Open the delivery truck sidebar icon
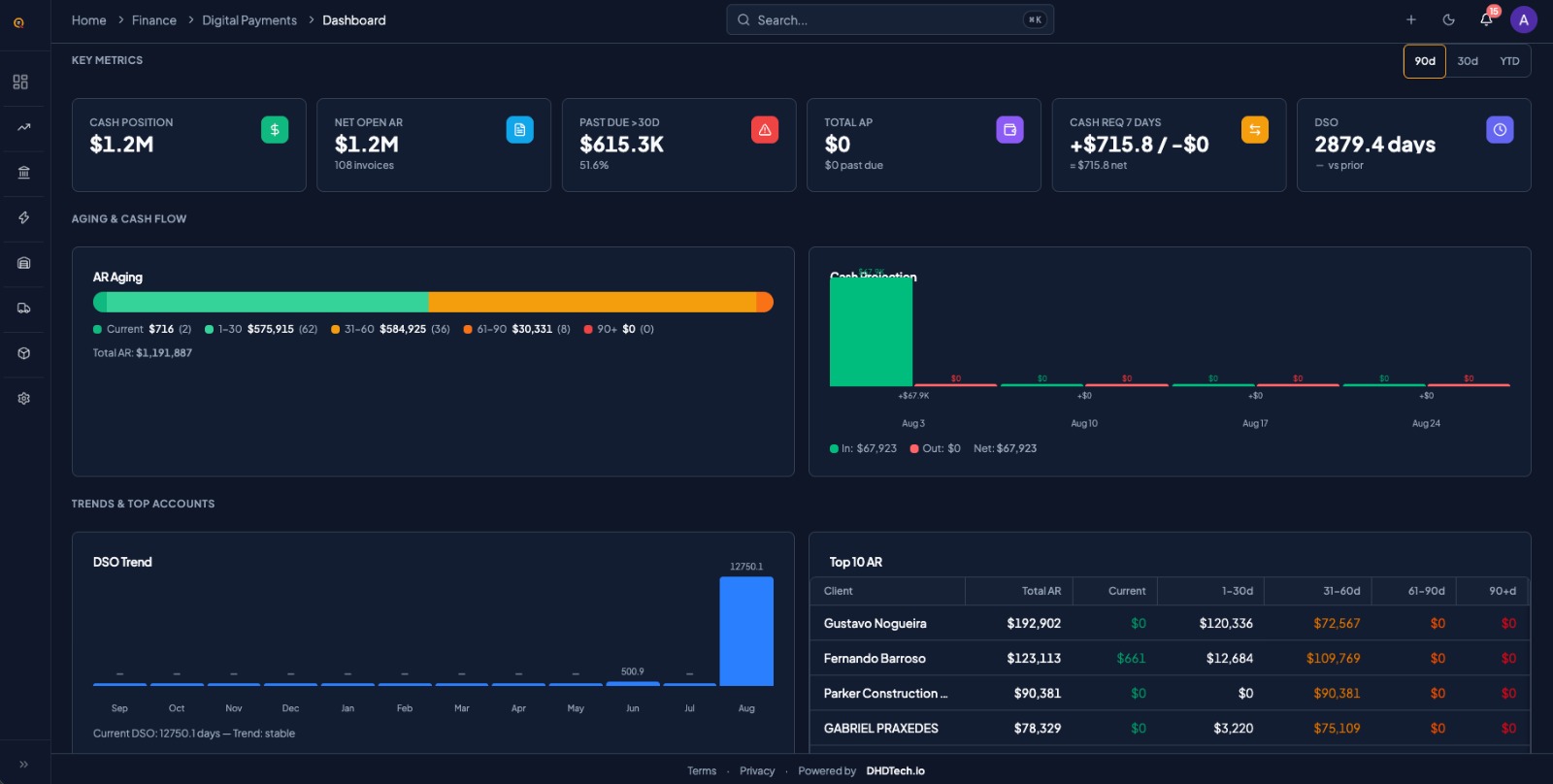Screen dimensions: 1553x784 (23, 309)
